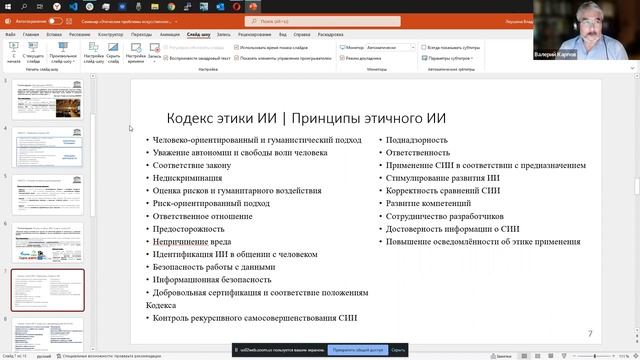640x360 pixels.
Task: Click 'Прекратить общий доступ' Zoom sharing button
Action: 358,350
